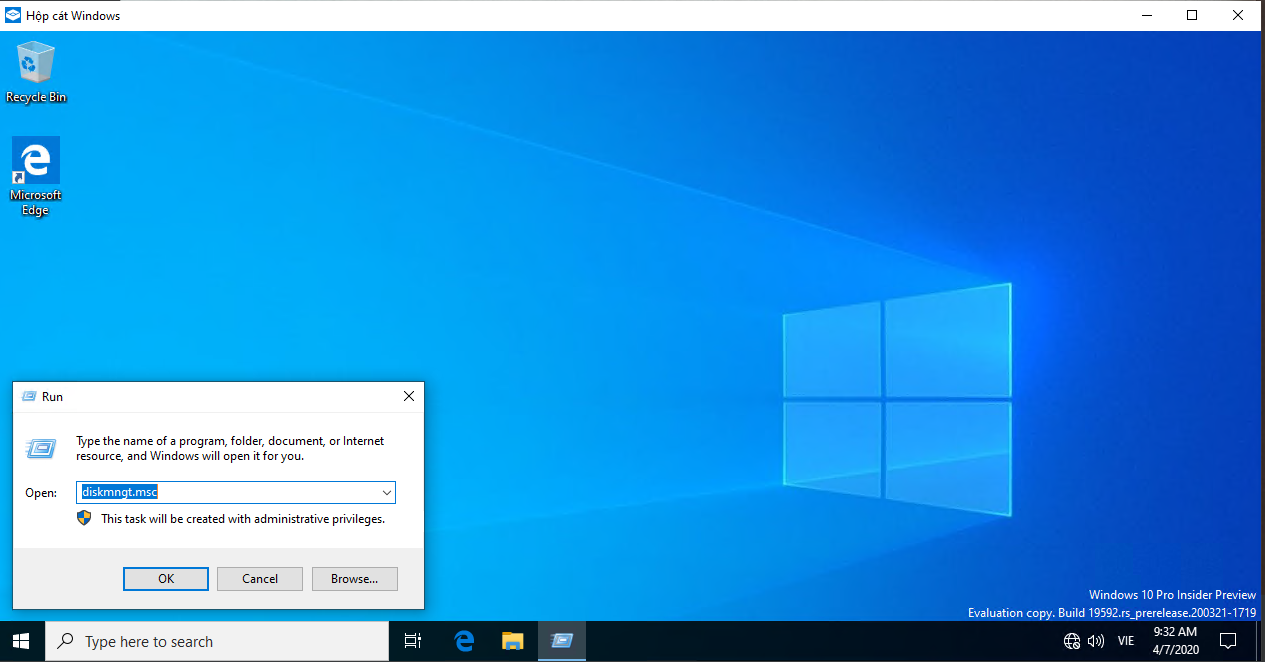Screen dimensions: 1265x662
Task: Click the Browse... button
Action: point(355,578)
